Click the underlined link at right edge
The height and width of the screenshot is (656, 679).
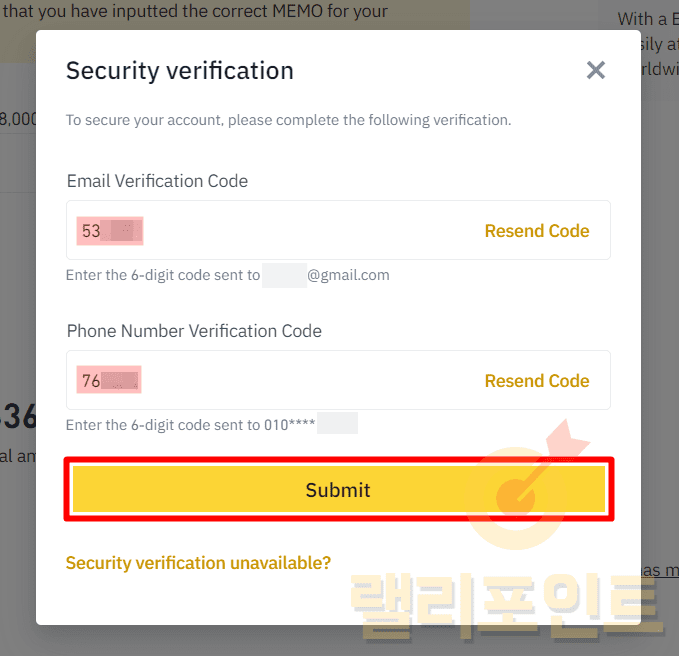660,570
